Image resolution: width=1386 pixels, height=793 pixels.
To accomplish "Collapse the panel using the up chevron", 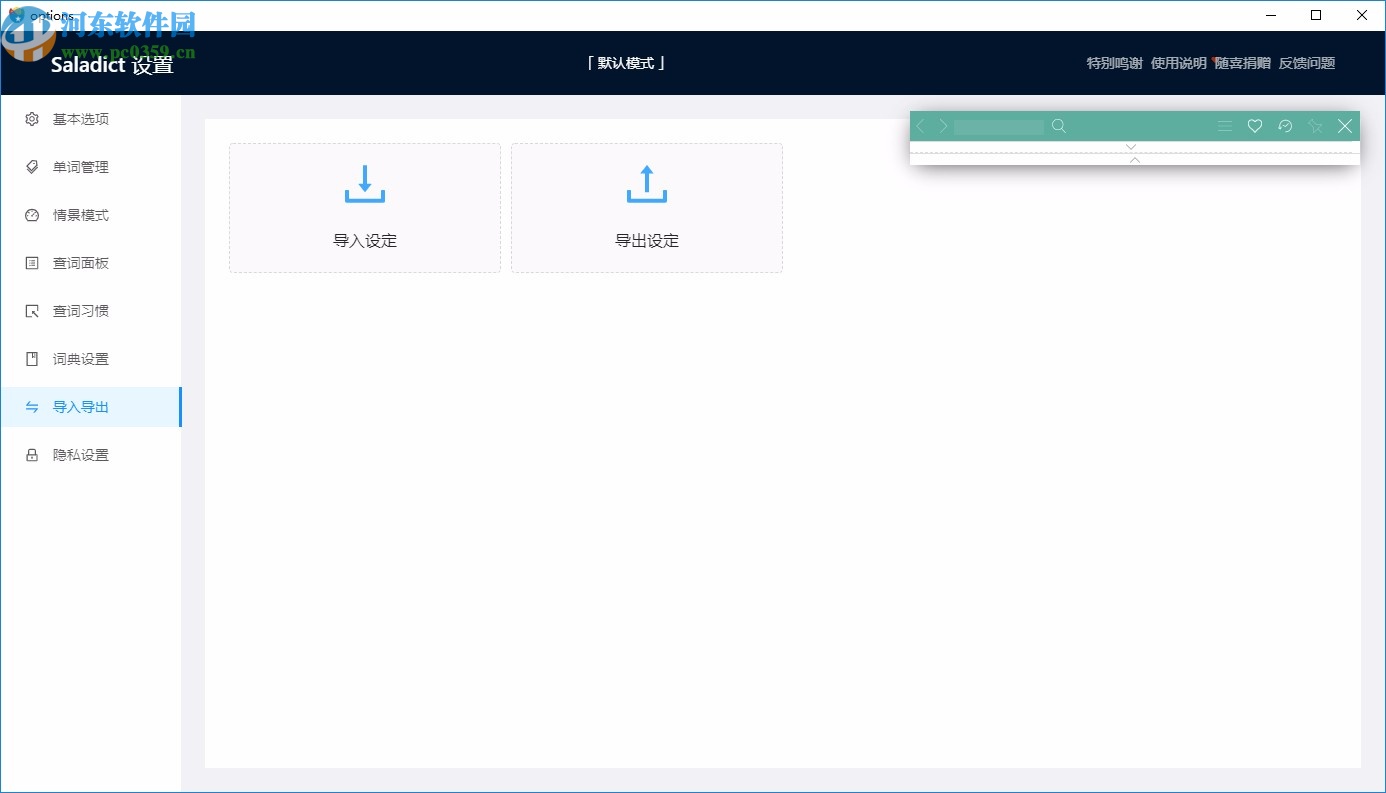I will tap(1135, 159).
